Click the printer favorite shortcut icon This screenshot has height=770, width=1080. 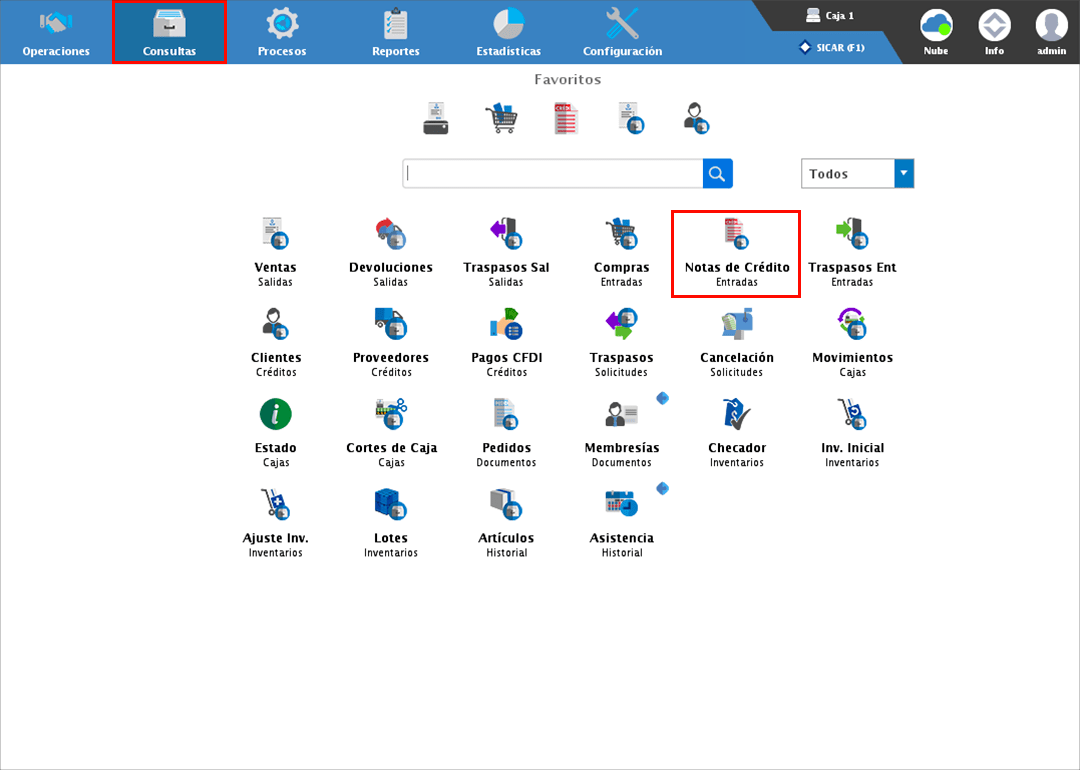[x=435, y=118]
